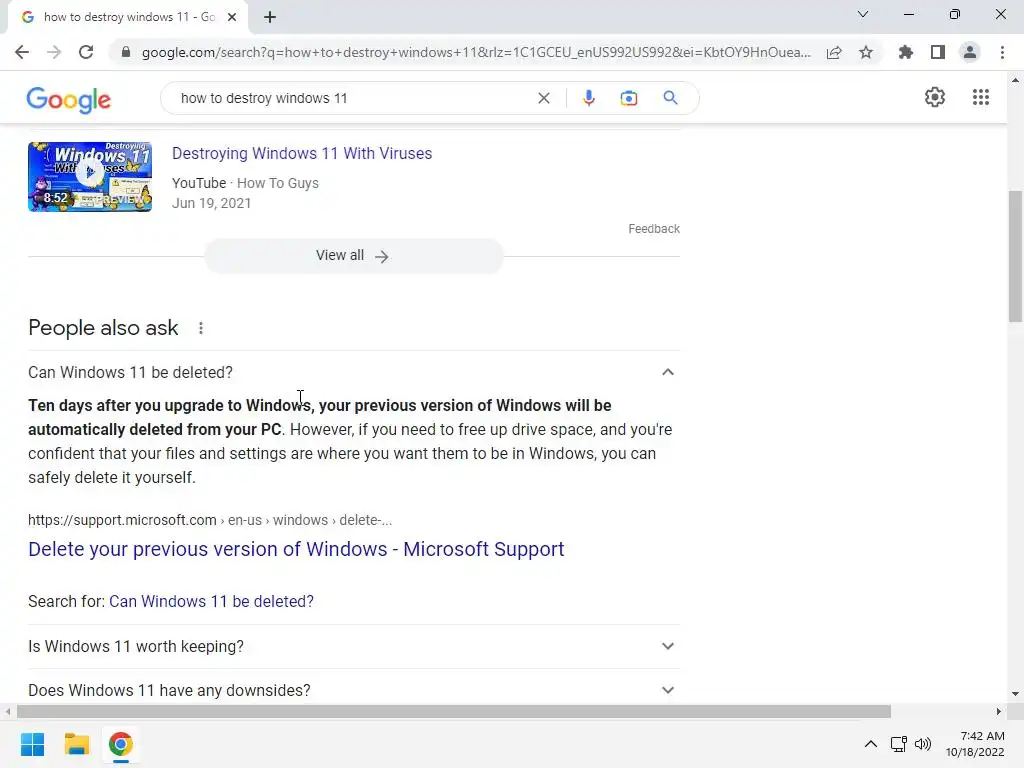Image resolution: width=1024 pixels, height=768 pixels.
Task: Click the address bar URL
Action: coord(476,52)
